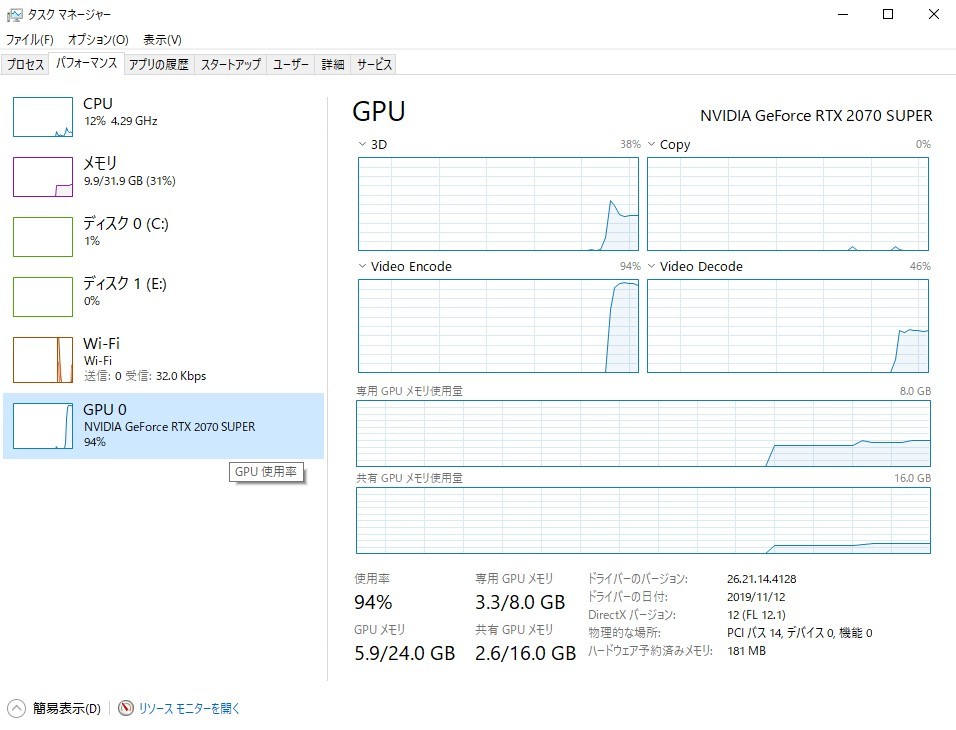Switch to the スタートアップ tab
The width and height of the screenshot is (956, 730).
[x=230, y=64]
